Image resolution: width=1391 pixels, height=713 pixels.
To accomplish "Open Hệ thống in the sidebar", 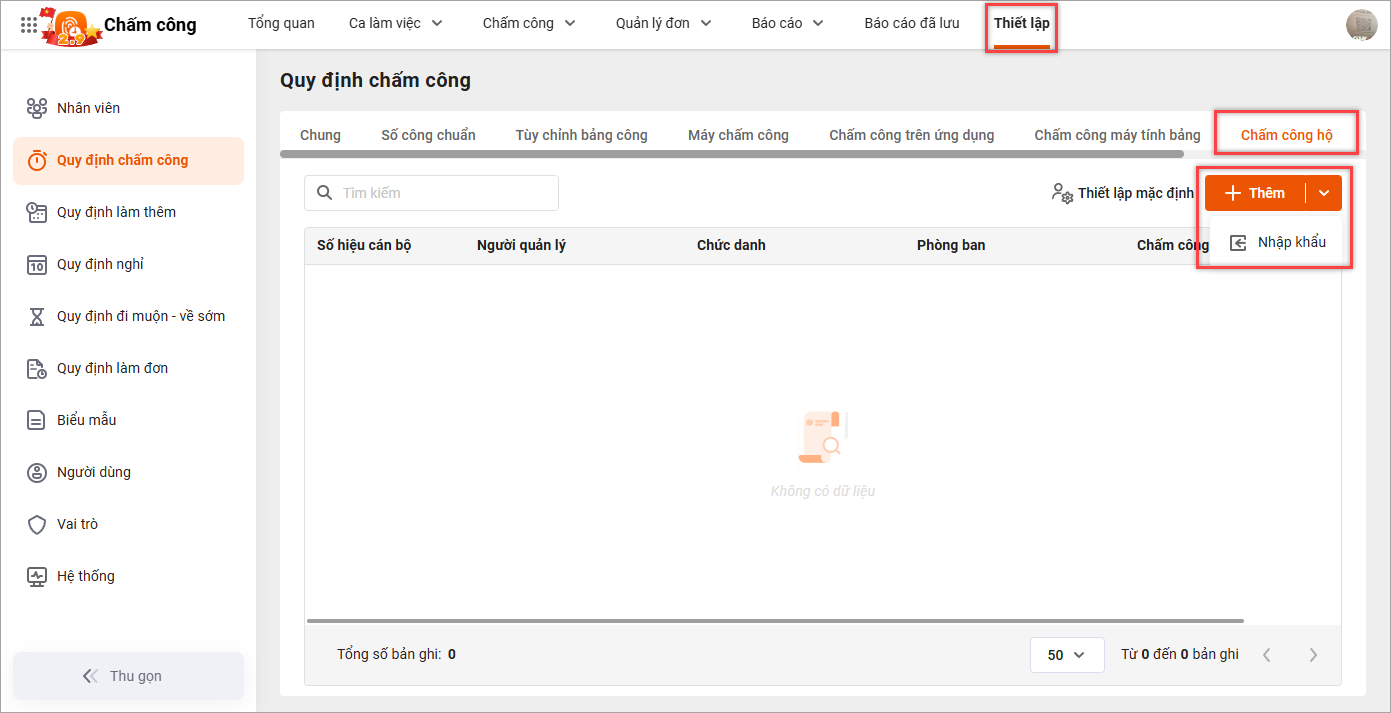I will (128, 576).
